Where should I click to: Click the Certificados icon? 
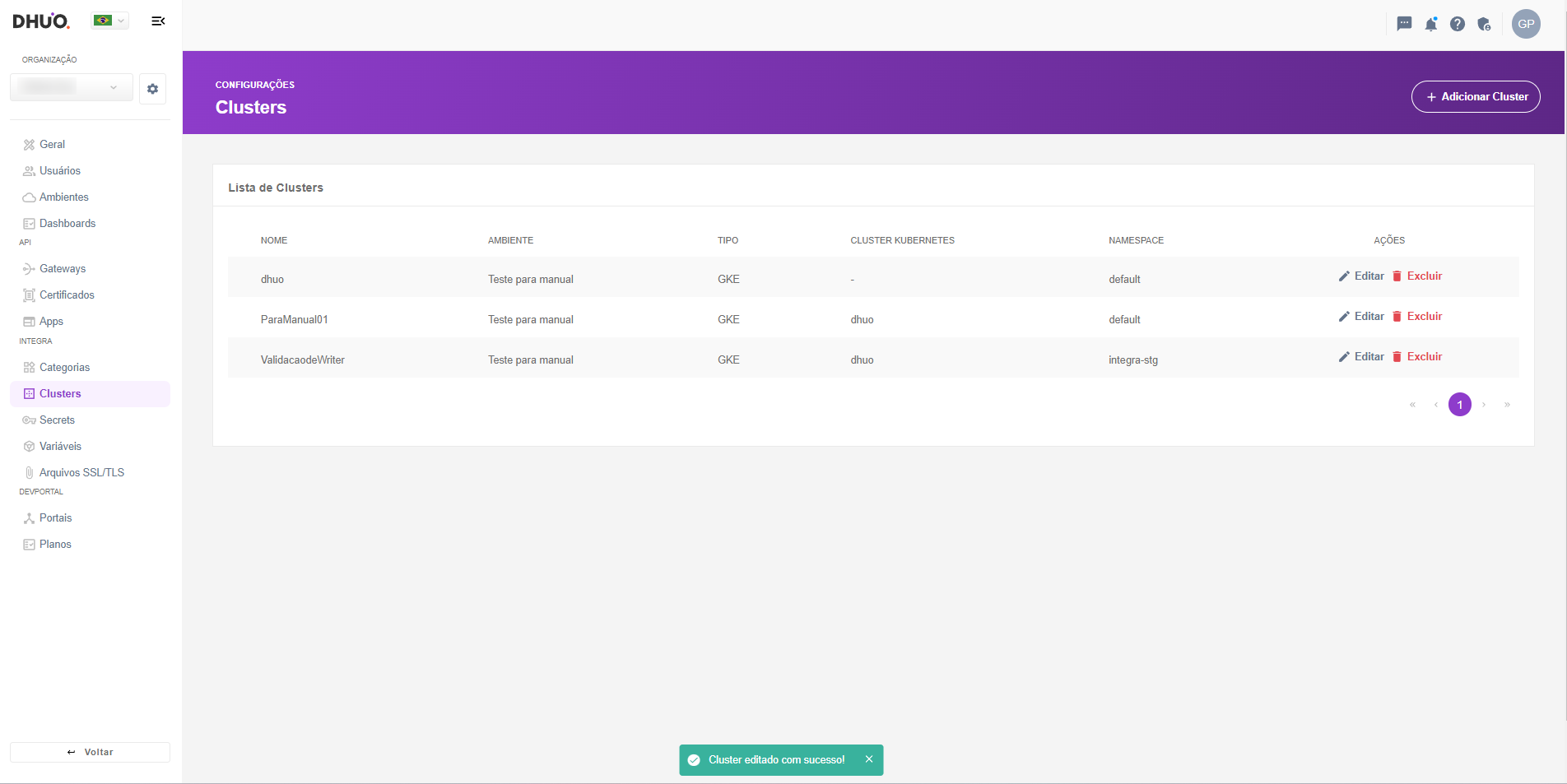point(30,295)
